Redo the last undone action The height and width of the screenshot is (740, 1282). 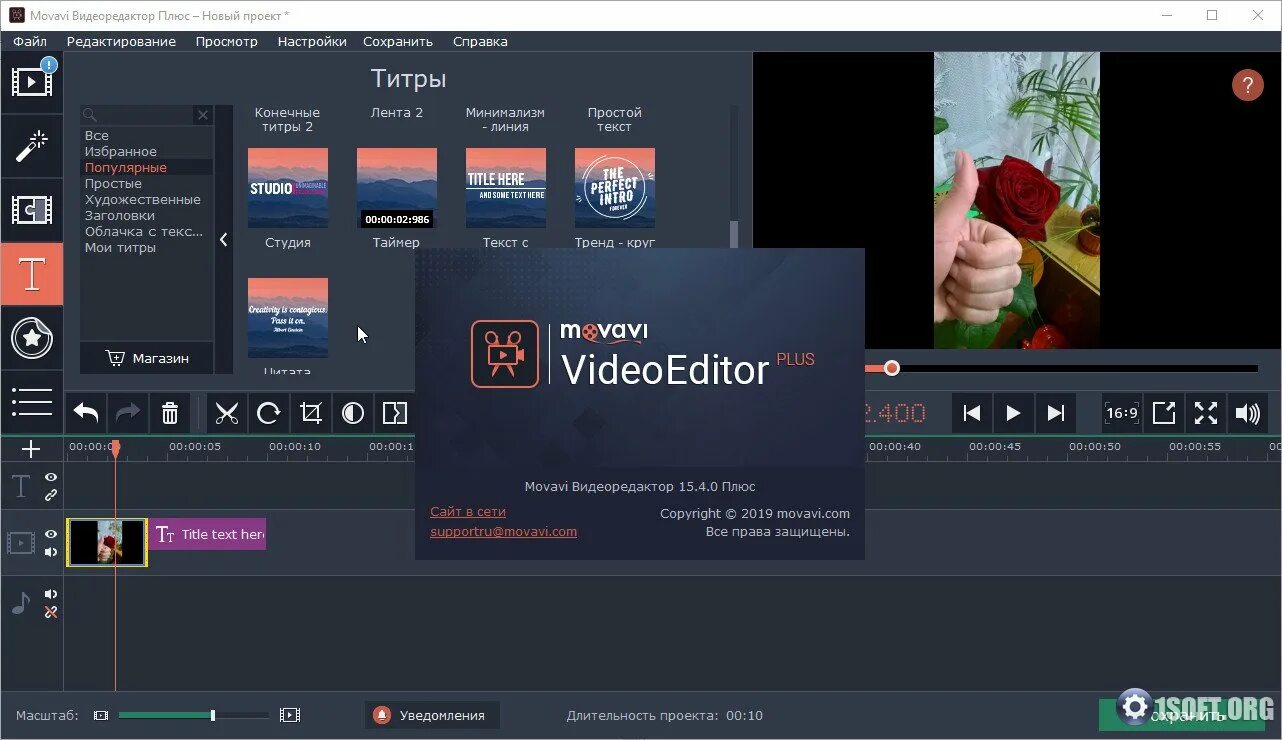coord(128,413)
